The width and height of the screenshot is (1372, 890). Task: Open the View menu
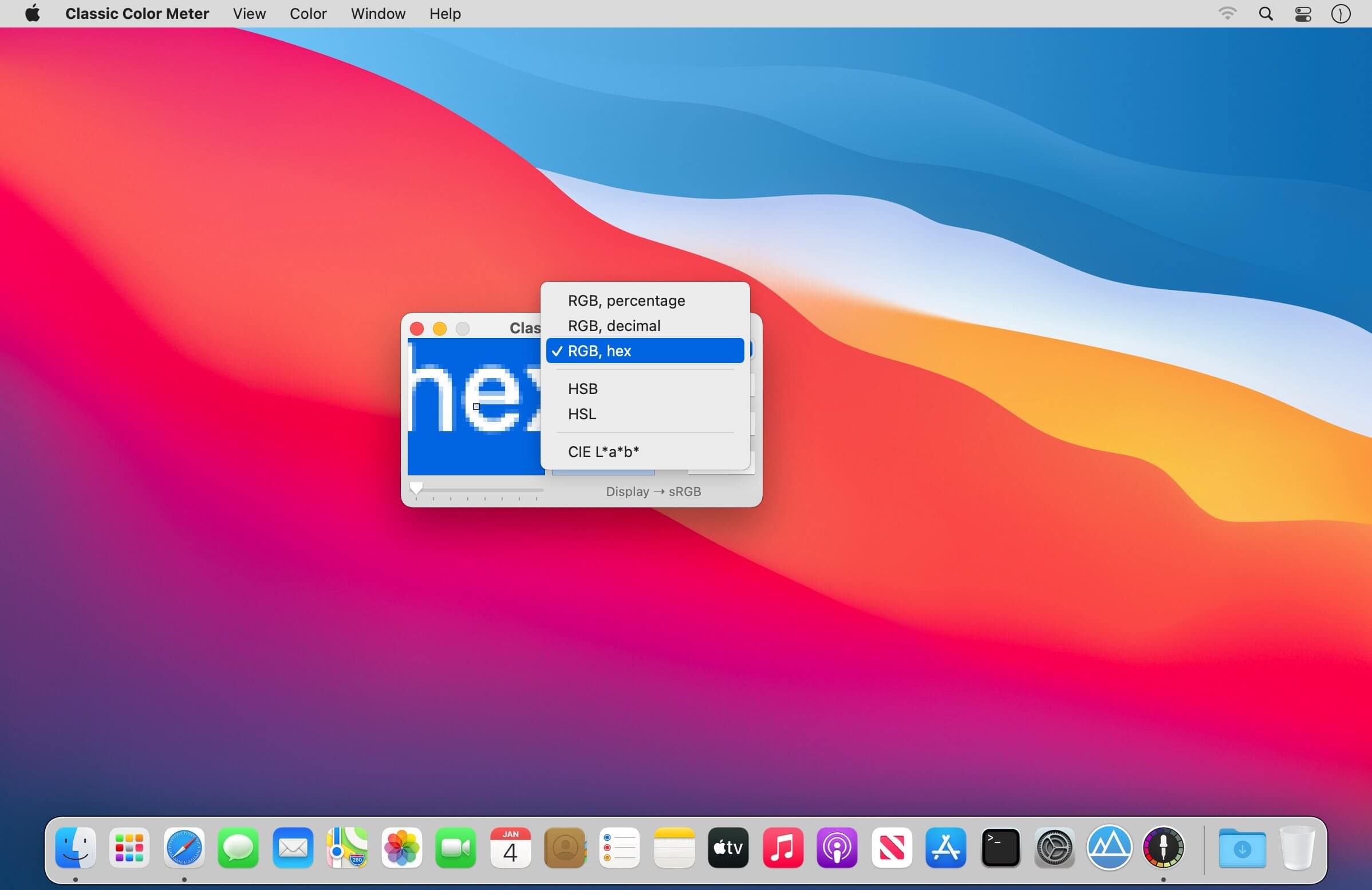[x=249, y=14]
